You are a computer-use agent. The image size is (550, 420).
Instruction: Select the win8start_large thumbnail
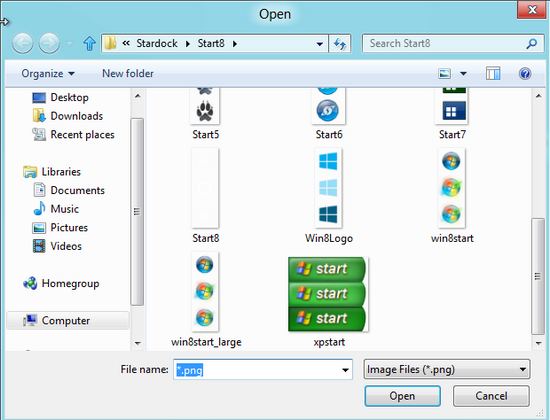(205, 292)
